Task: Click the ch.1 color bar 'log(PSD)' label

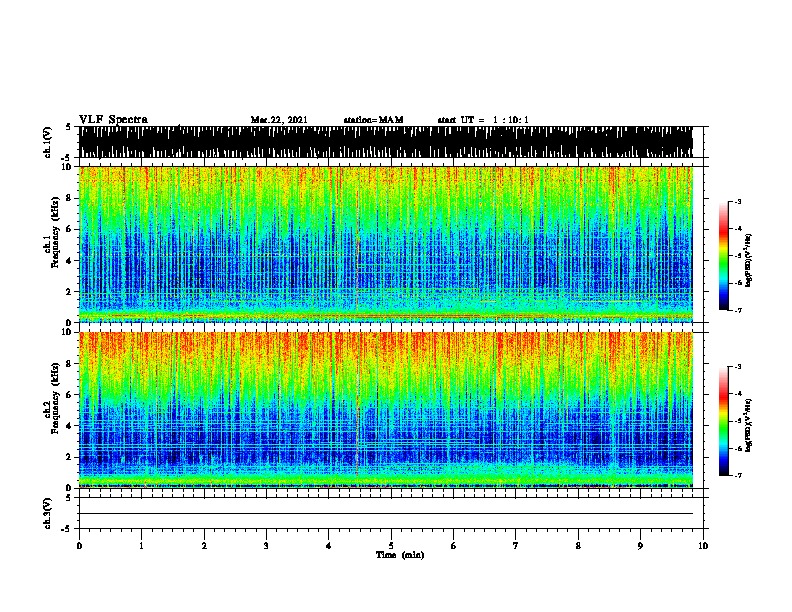Action: 748,261
